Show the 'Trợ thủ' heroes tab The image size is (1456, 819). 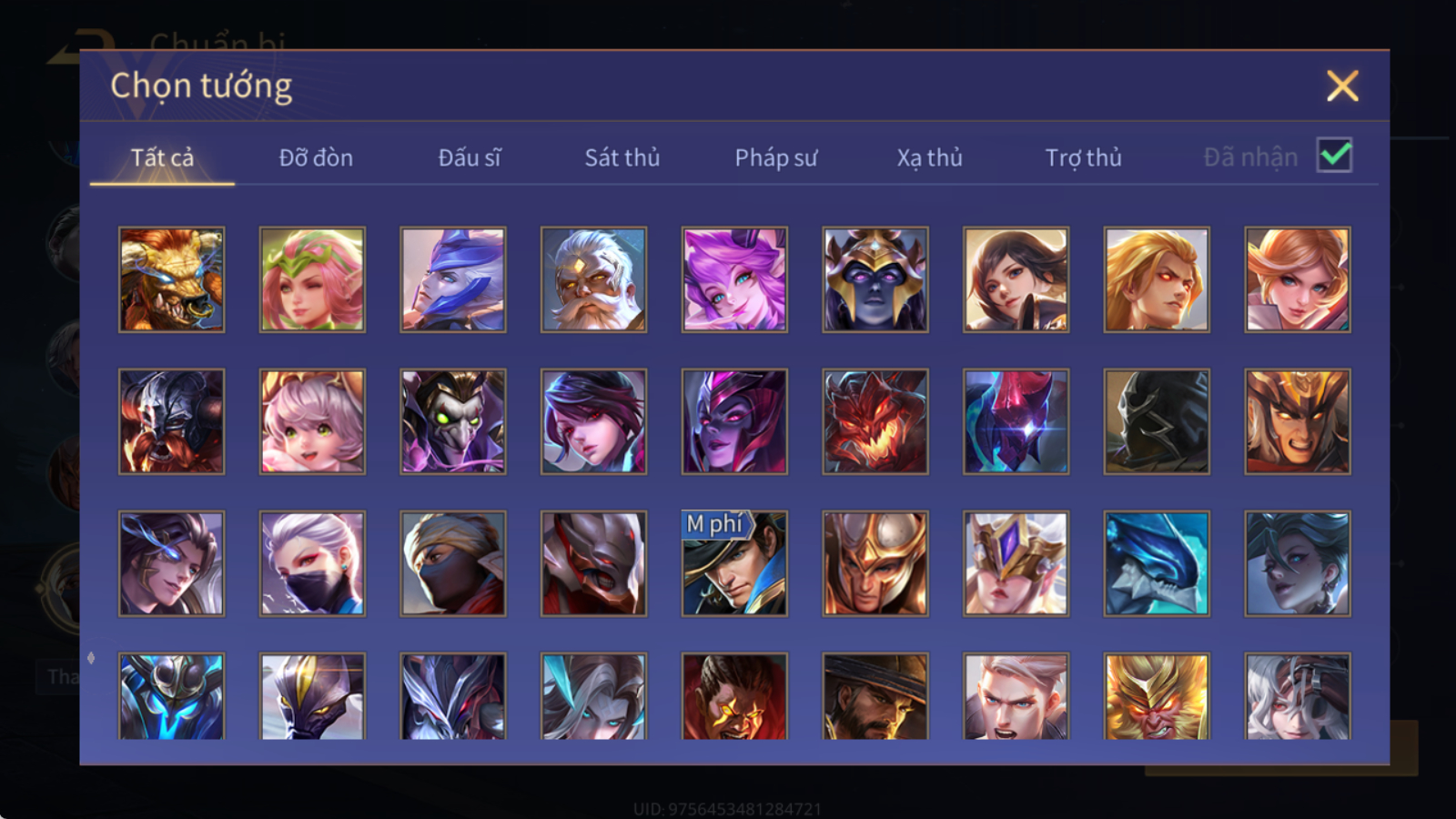pyautogui.click(x=1083, y=157)
